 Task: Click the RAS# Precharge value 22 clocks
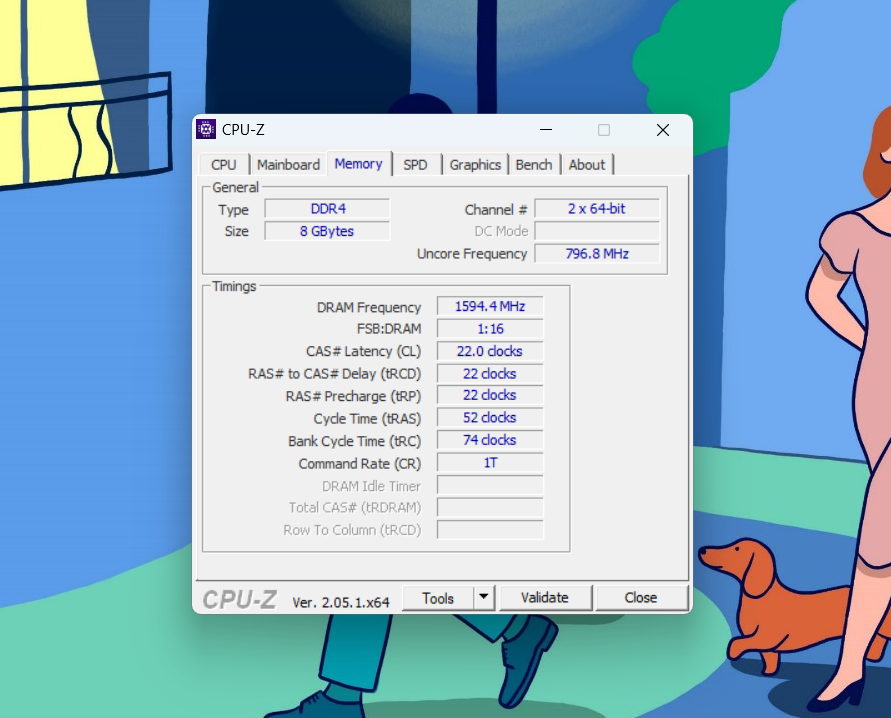(x=490, y=395)
